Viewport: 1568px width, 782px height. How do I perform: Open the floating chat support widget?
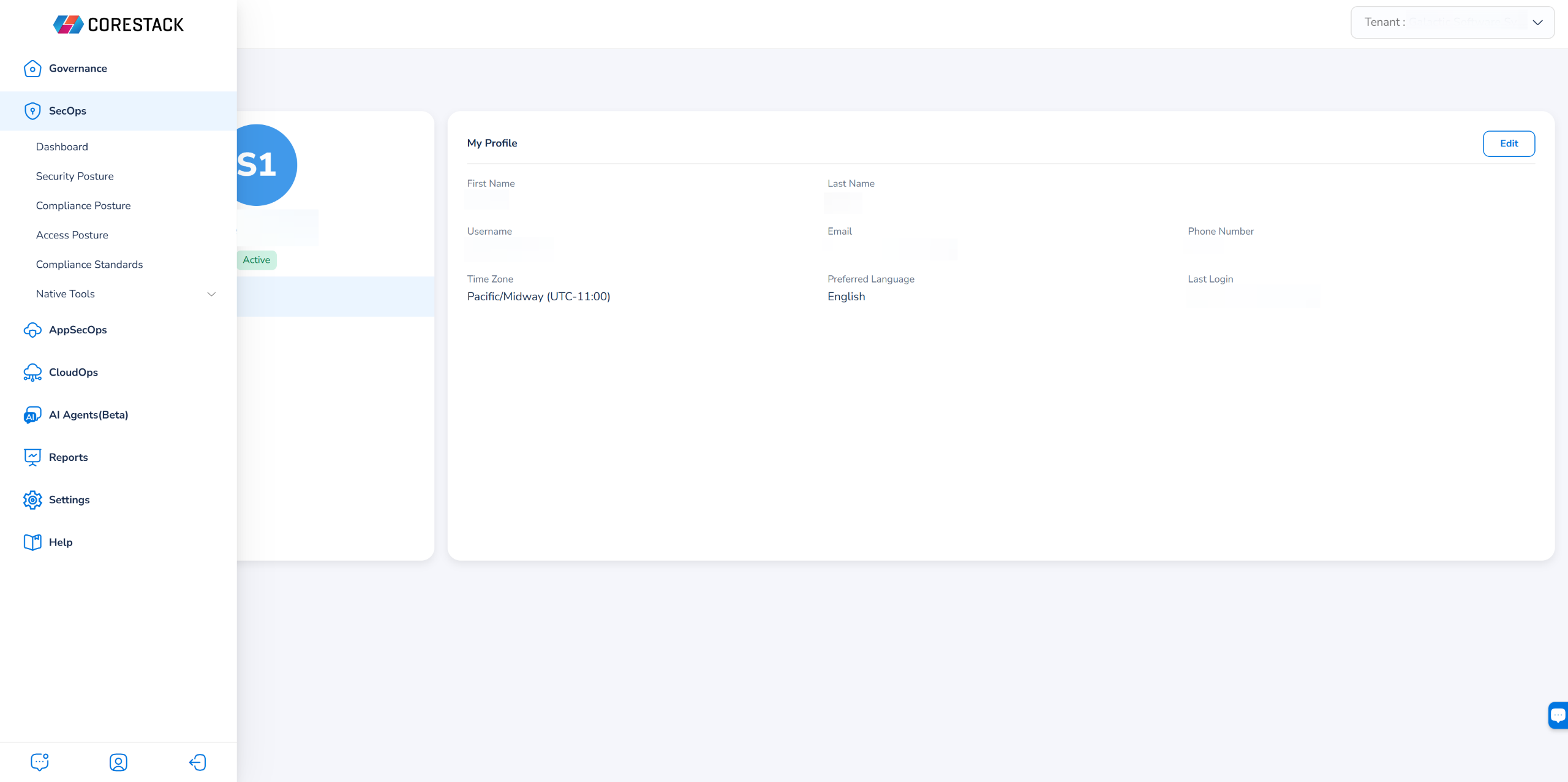[1558, 715]
